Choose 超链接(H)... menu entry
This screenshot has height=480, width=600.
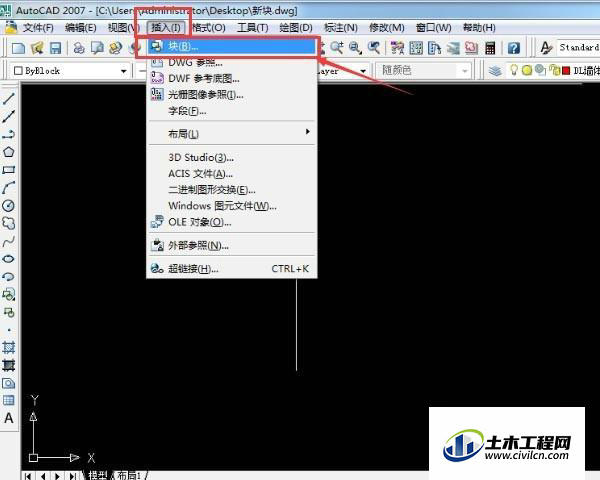click(232, 268)
